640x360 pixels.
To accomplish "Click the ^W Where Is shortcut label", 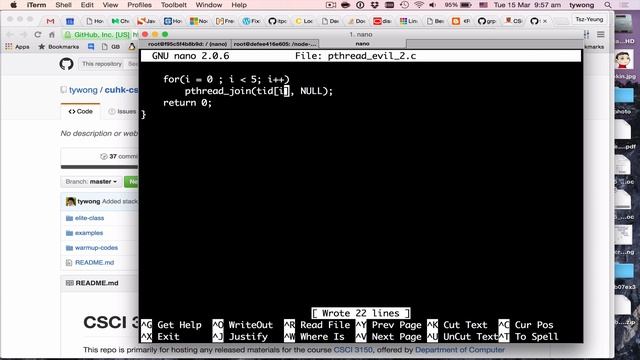I will pyautogui.click(x=314, y=337).
